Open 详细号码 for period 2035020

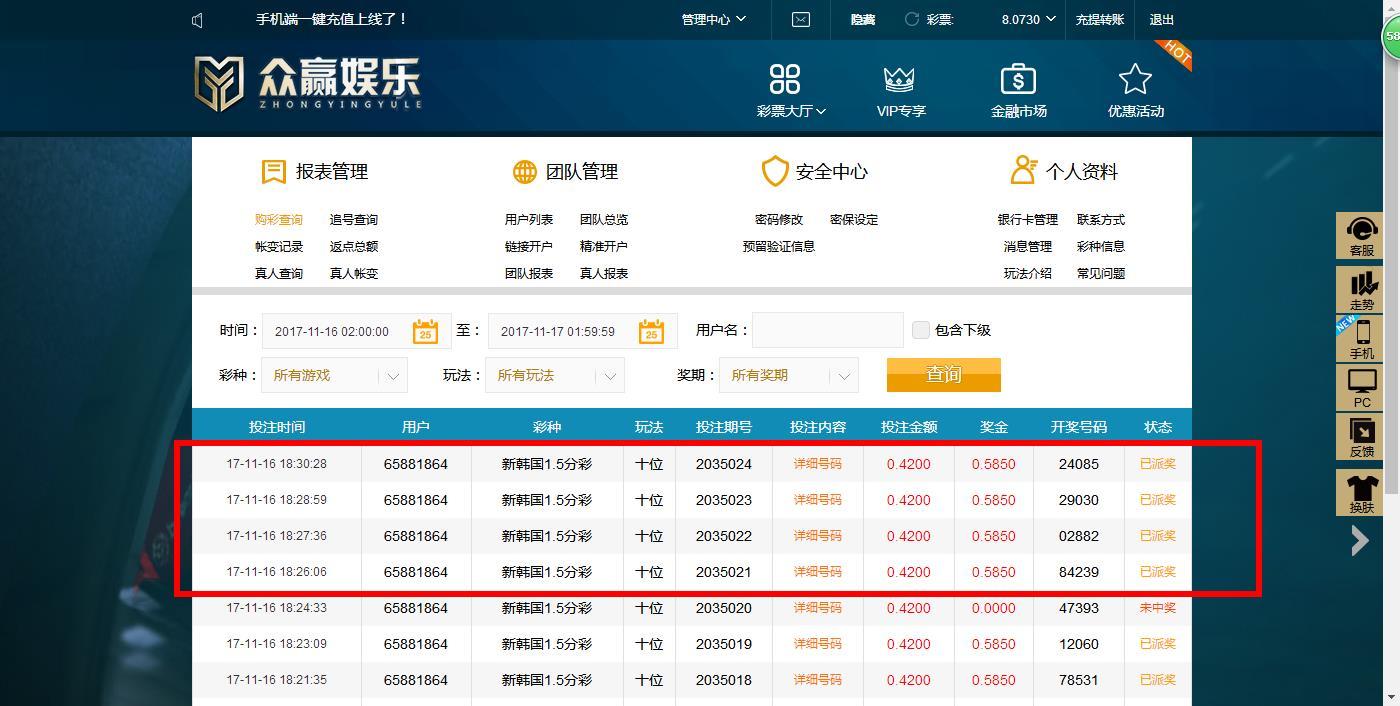pos(817,608)
